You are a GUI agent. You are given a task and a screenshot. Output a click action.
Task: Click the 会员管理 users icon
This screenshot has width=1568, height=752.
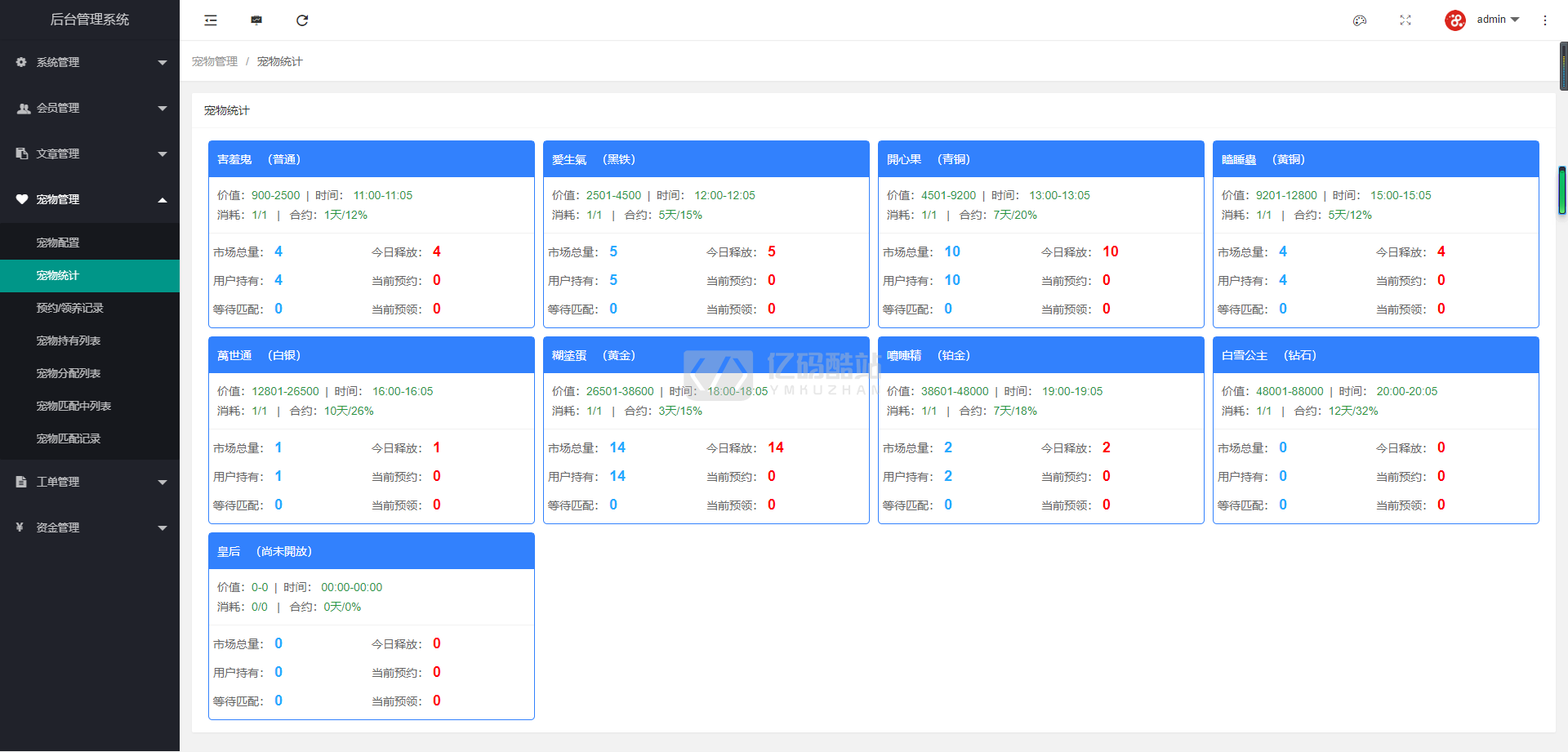tap(24, 108)
